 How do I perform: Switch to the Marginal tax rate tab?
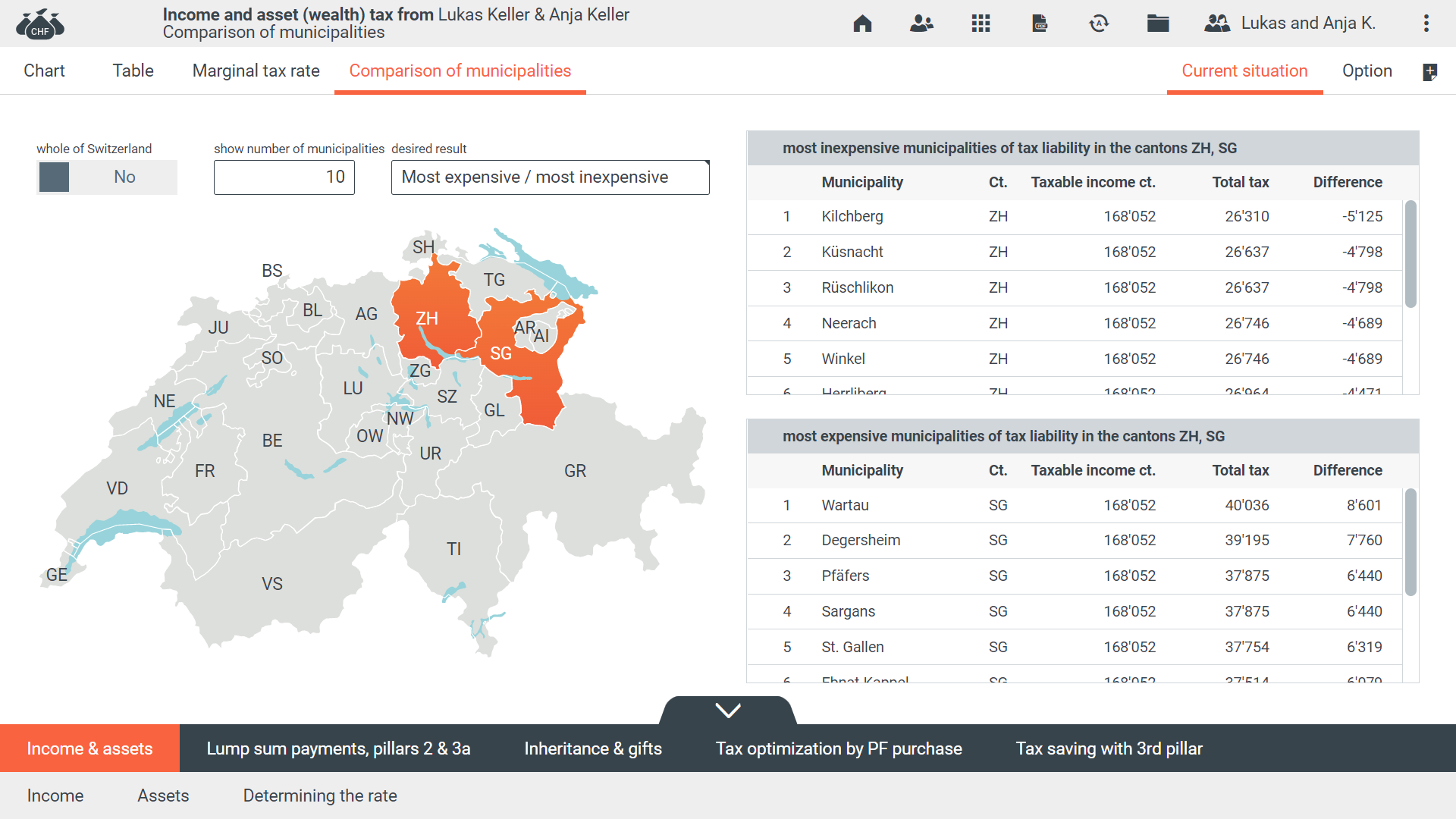tap(256, 71)
